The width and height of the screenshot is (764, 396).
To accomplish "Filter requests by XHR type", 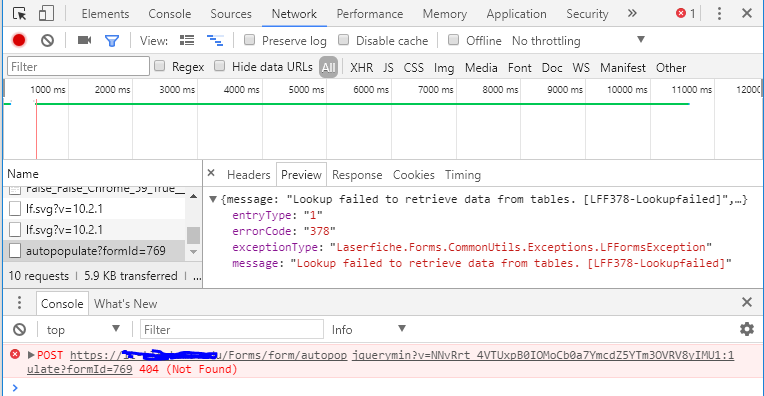I will (x=362, y=68).
